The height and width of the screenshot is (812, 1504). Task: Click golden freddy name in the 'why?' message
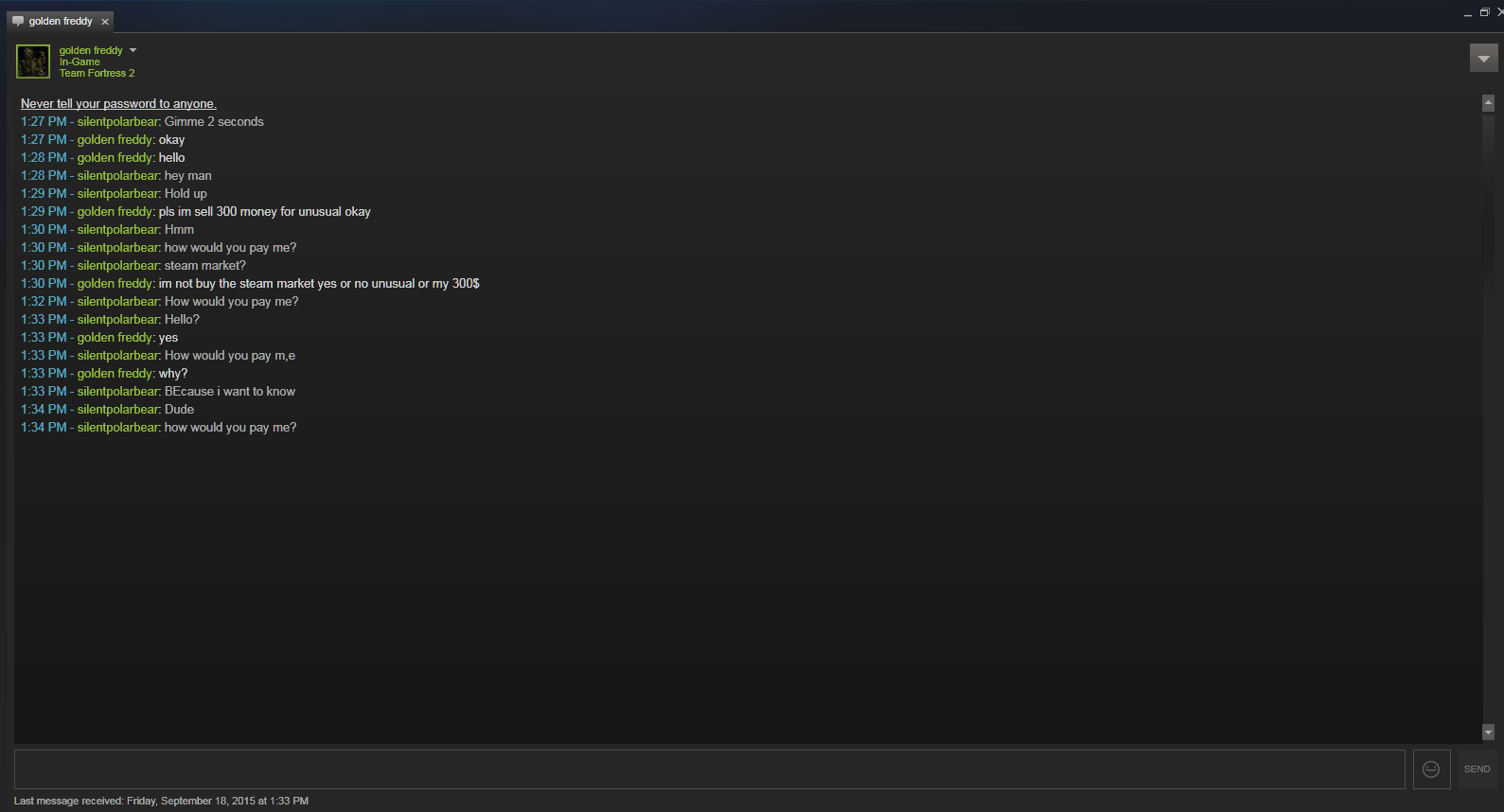click(115, 373)
